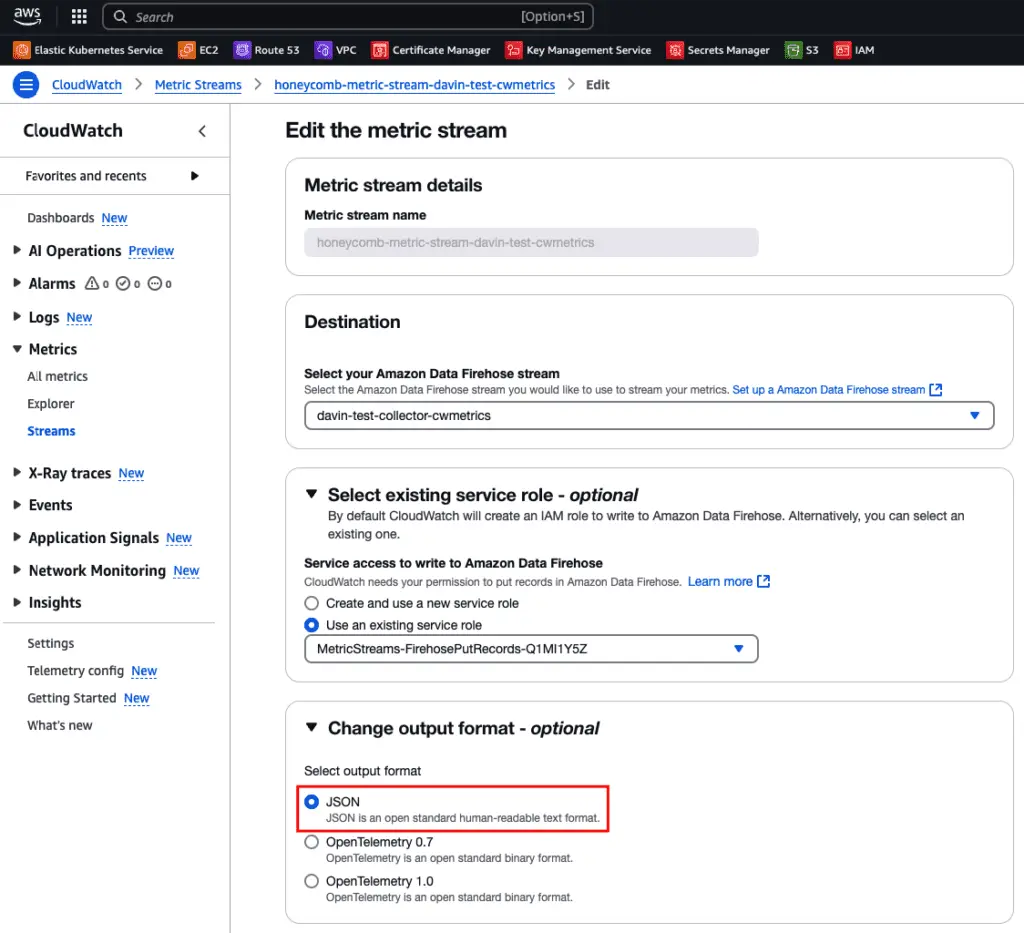Image resolution: width=1024 pixels, height=933 pixels.
Task: Click the Elastic Kubernetes Service shortcut icon
Action: pos(21,50)
